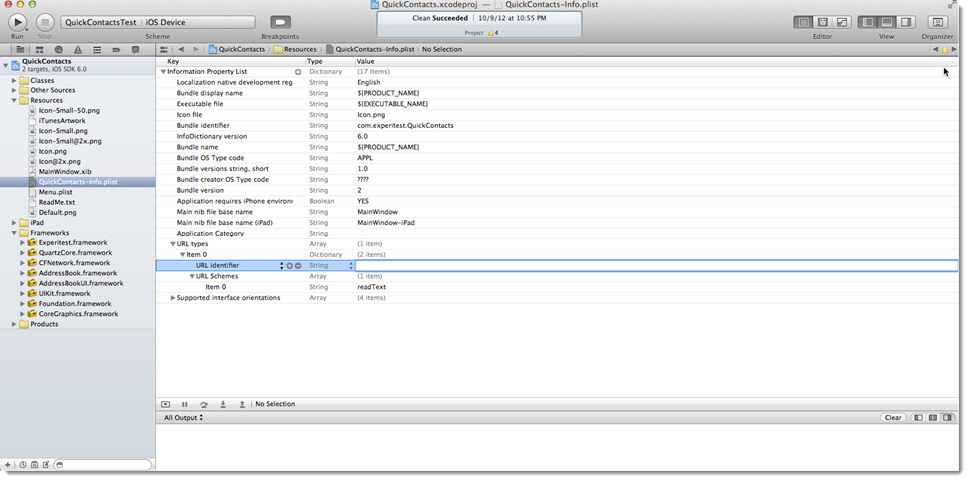Click the pause debug control icon
The height and width of the screenshot is (480, 968).
click(x=185, y=404)
